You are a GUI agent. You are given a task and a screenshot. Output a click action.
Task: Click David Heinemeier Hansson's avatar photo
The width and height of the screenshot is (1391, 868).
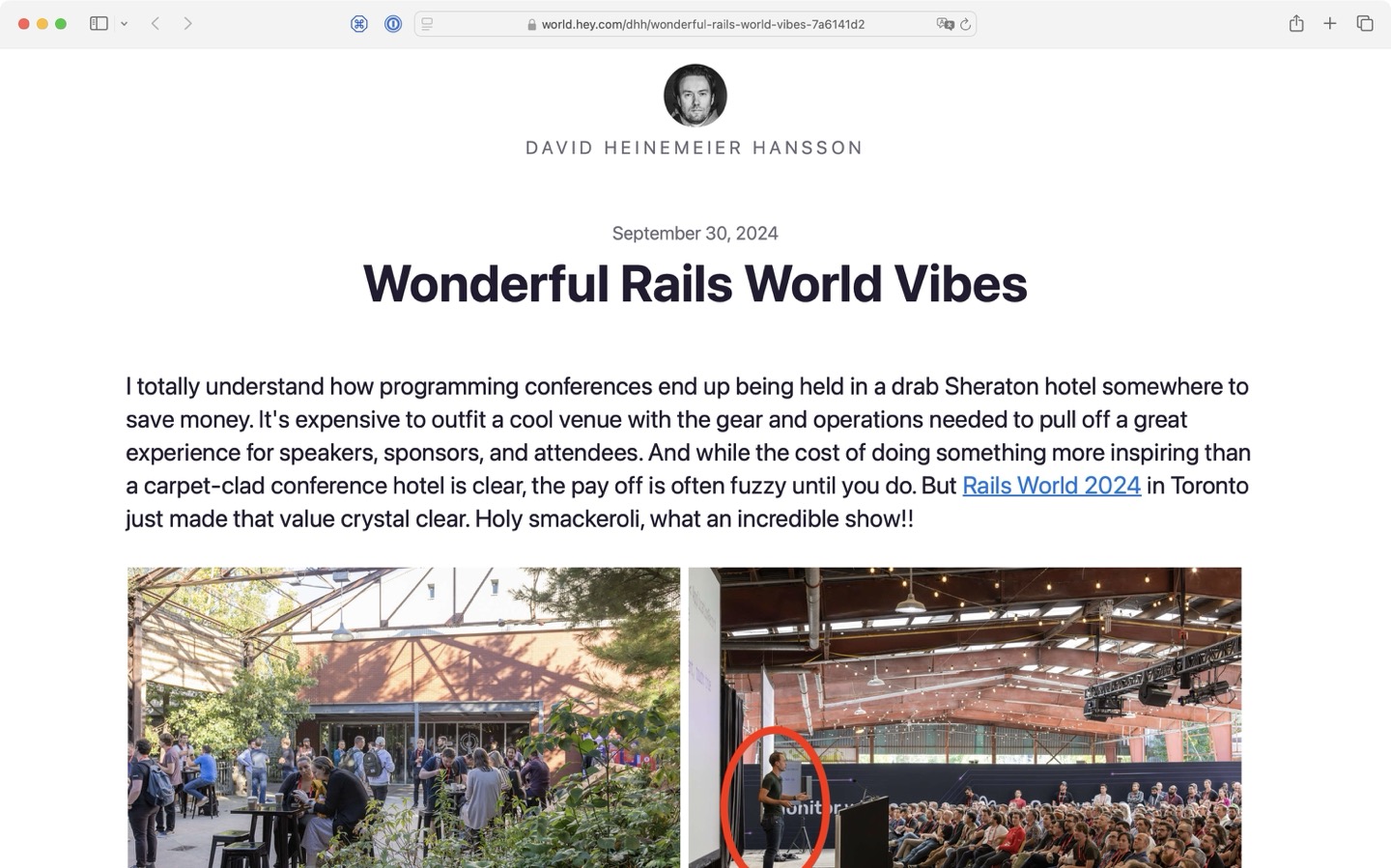coord(695,95)
